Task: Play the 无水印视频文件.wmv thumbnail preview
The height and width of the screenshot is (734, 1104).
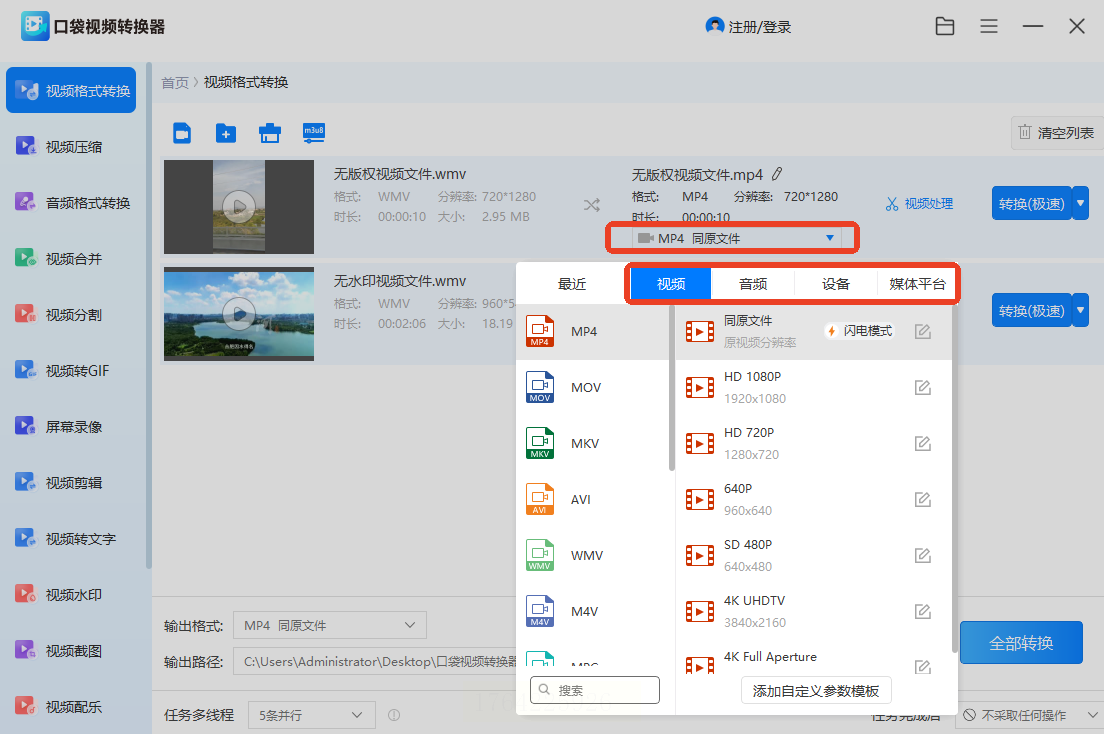Action: (x=238, y=314)
